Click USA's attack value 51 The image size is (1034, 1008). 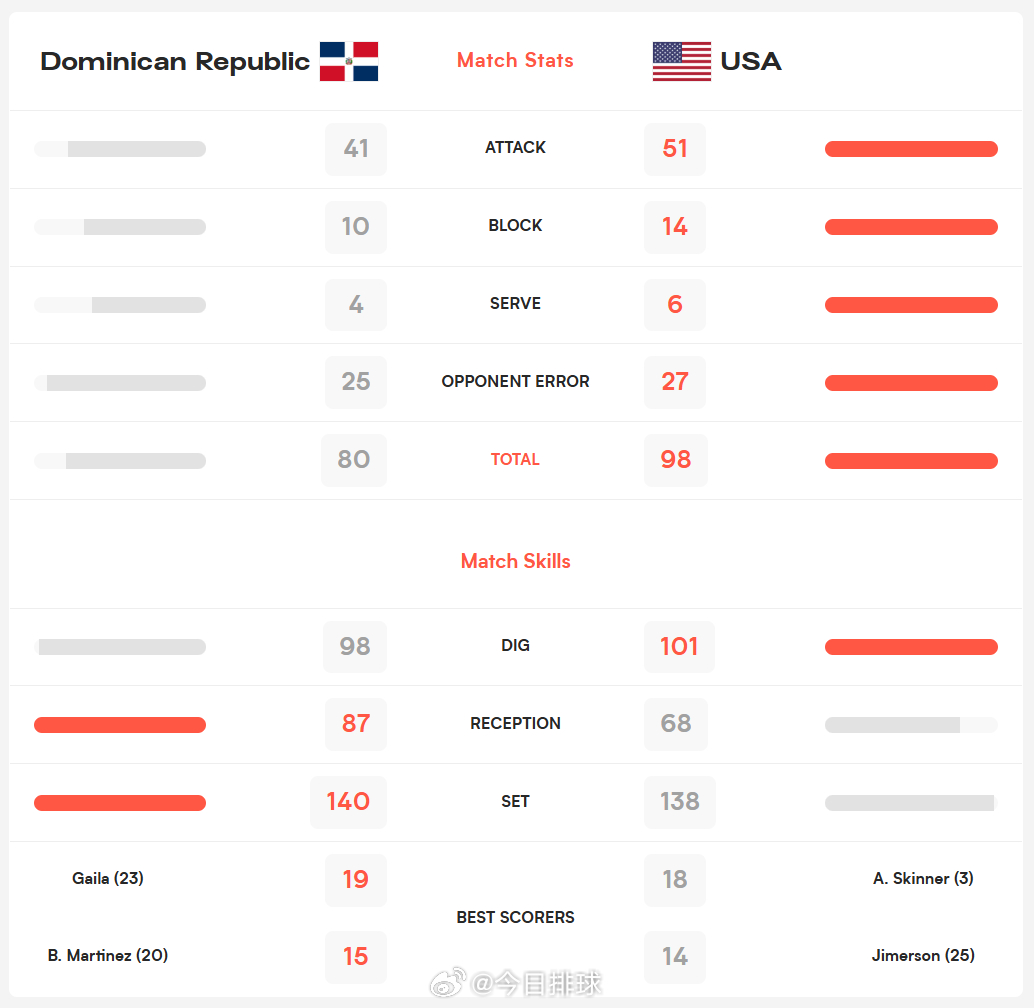tap(675, 149)
